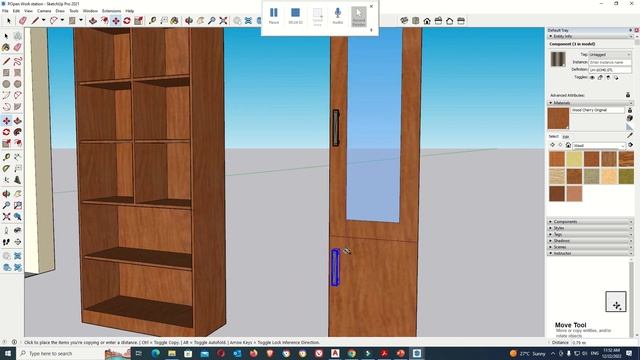
Task: Pick the Circle tool in left toolbar
Action: (x=6, y=84)
